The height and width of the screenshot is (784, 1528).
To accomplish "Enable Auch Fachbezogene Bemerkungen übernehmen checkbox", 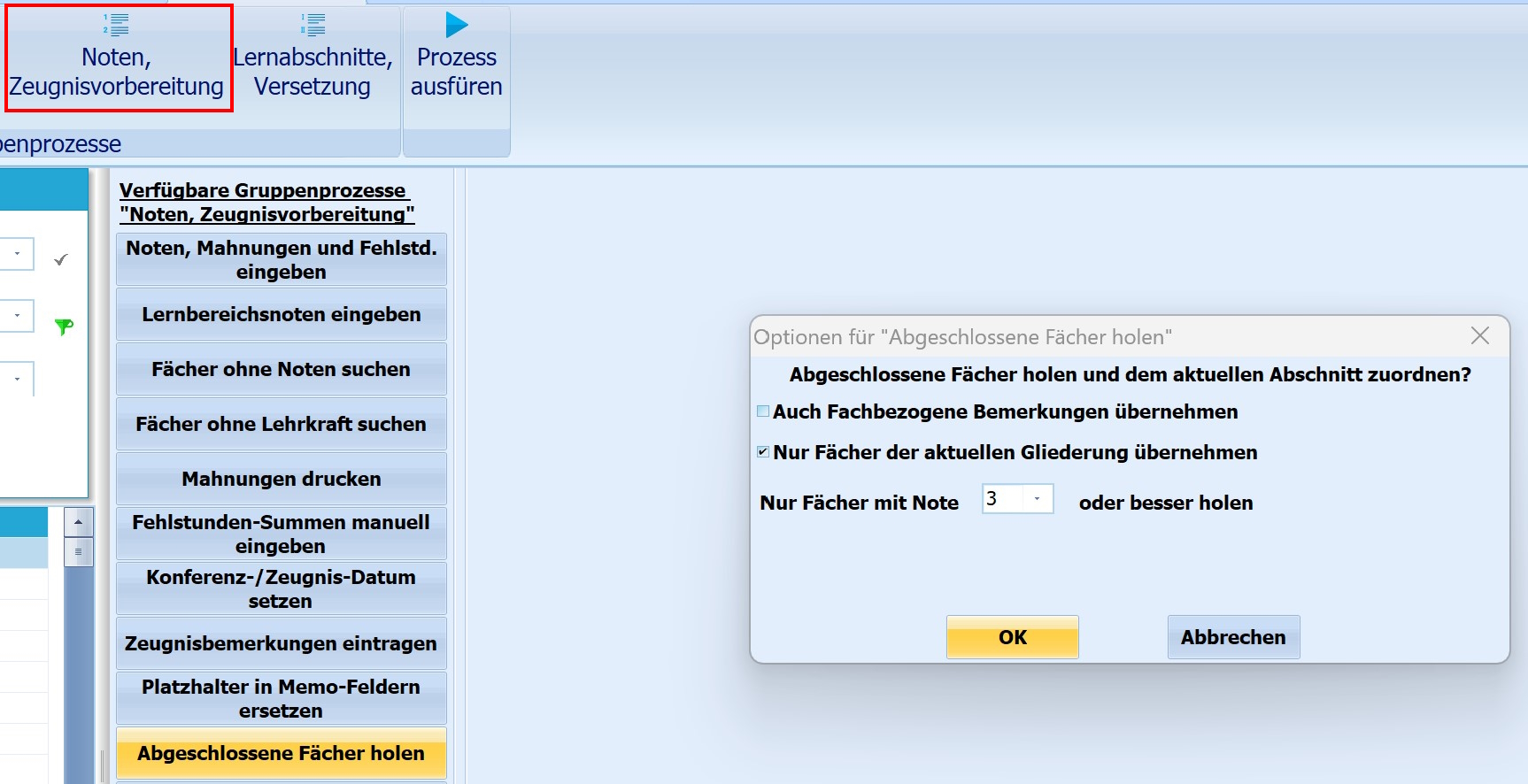I will point(763,411).
